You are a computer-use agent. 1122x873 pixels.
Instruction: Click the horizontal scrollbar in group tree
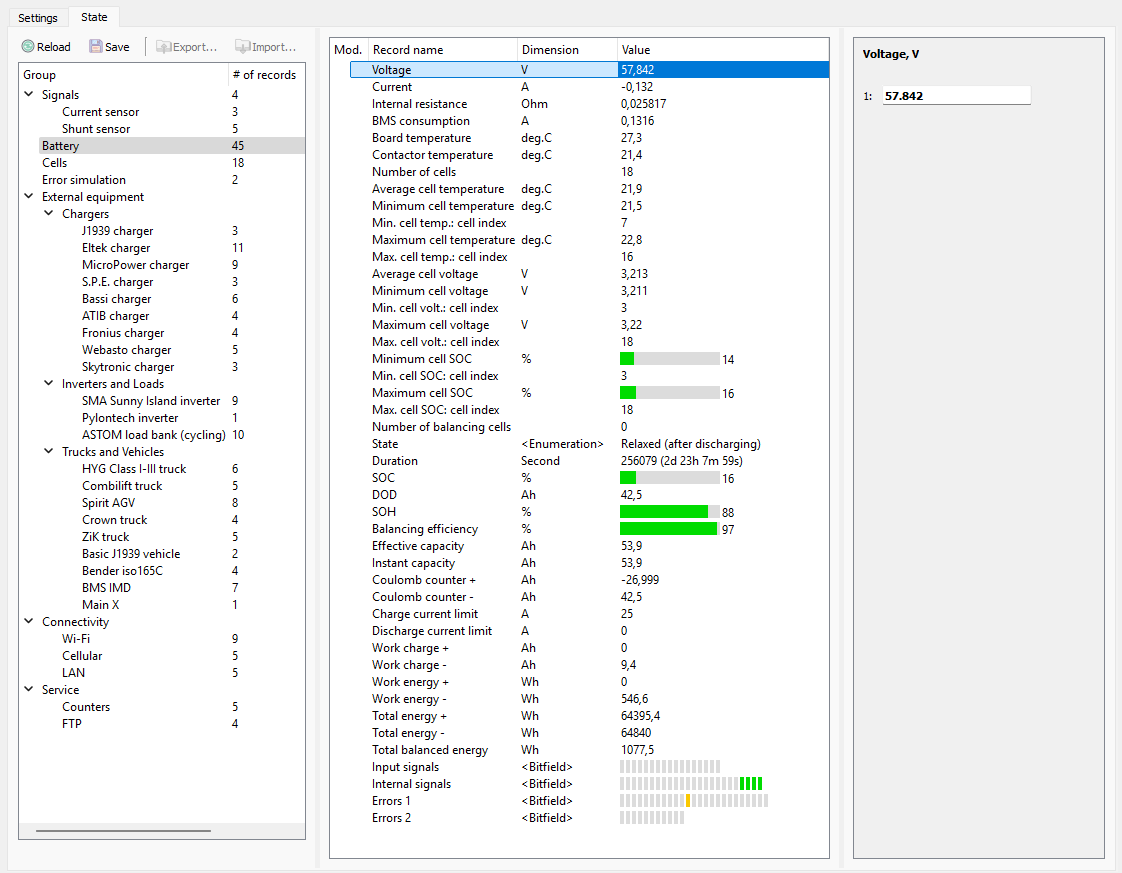(123, 831)
